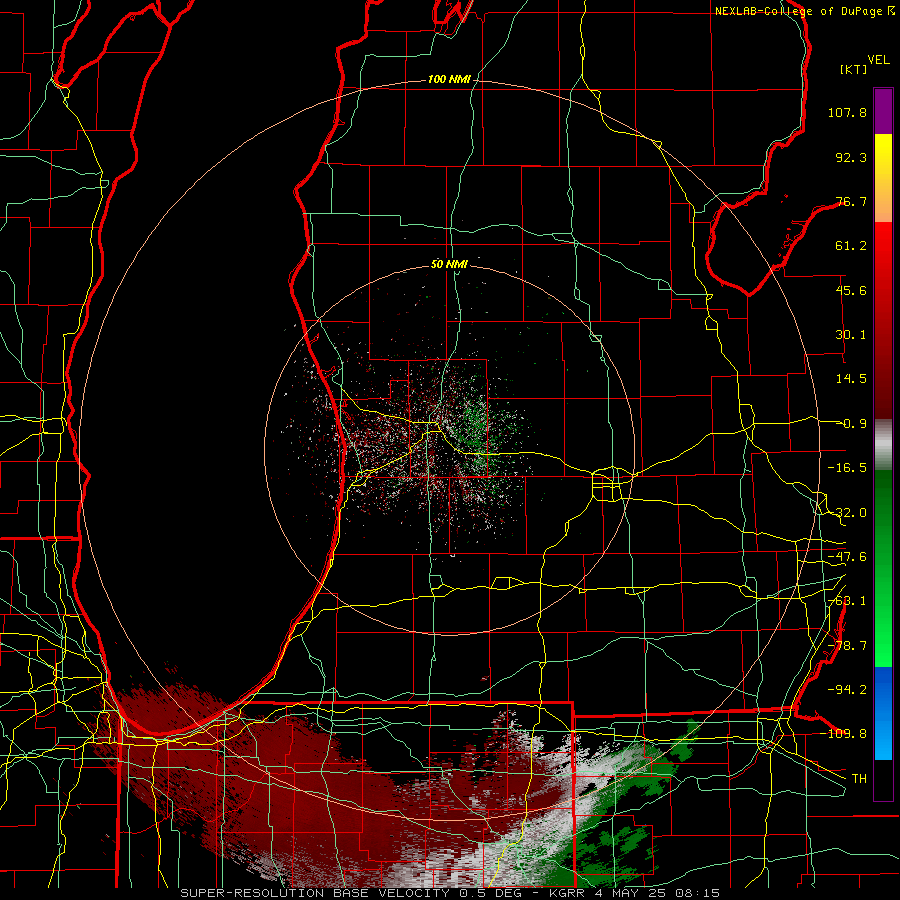
Task: Select the -32.0 scale value
Action: coord(847,512)
